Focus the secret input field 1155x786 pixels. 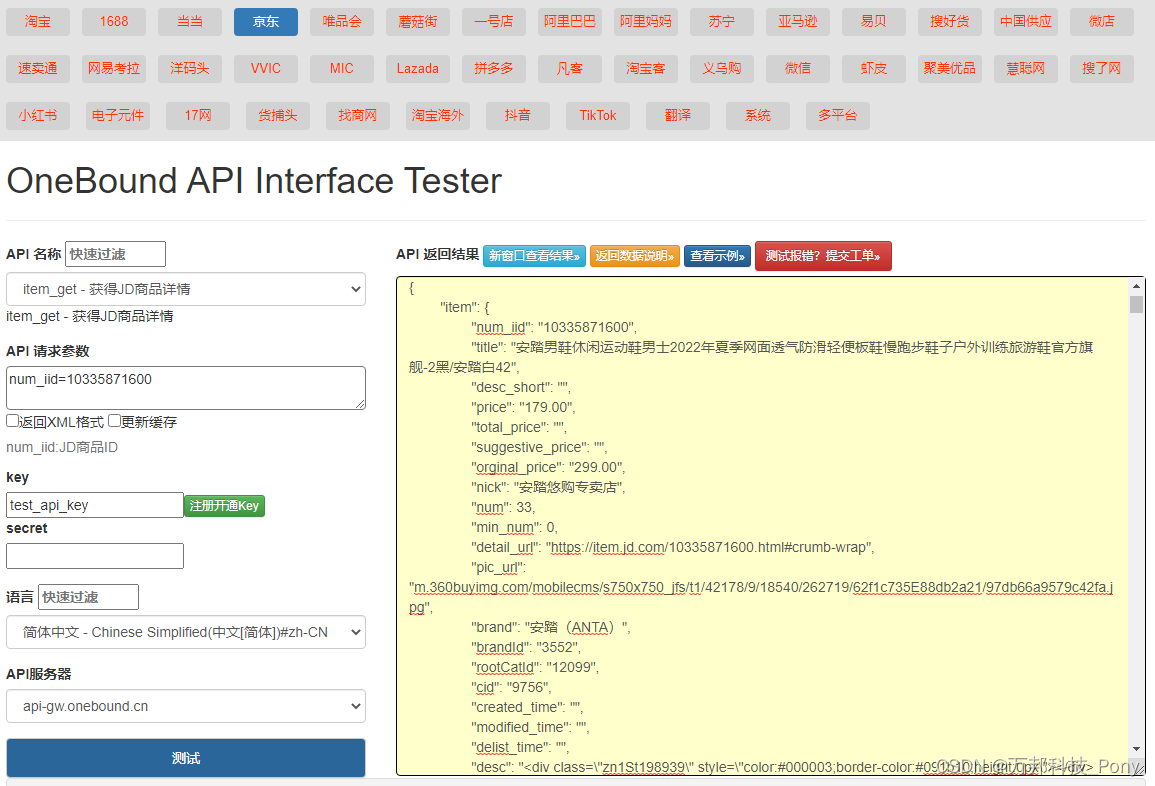(x=95, y=555)
